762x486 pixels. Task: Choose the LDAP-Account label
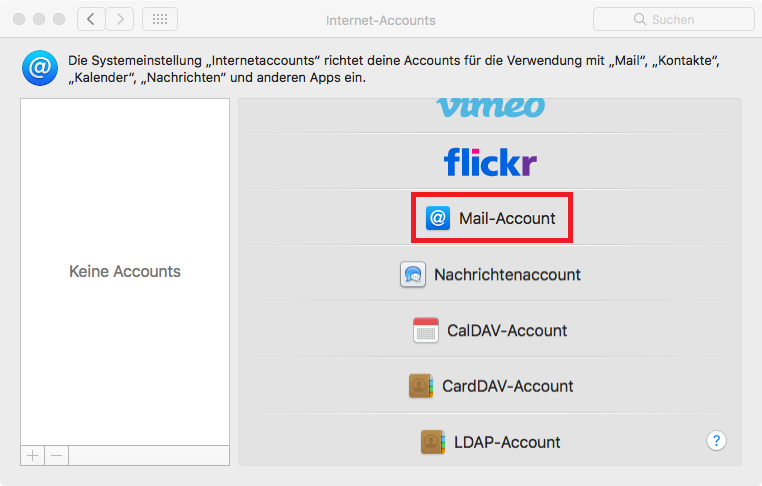coord(507,442)
